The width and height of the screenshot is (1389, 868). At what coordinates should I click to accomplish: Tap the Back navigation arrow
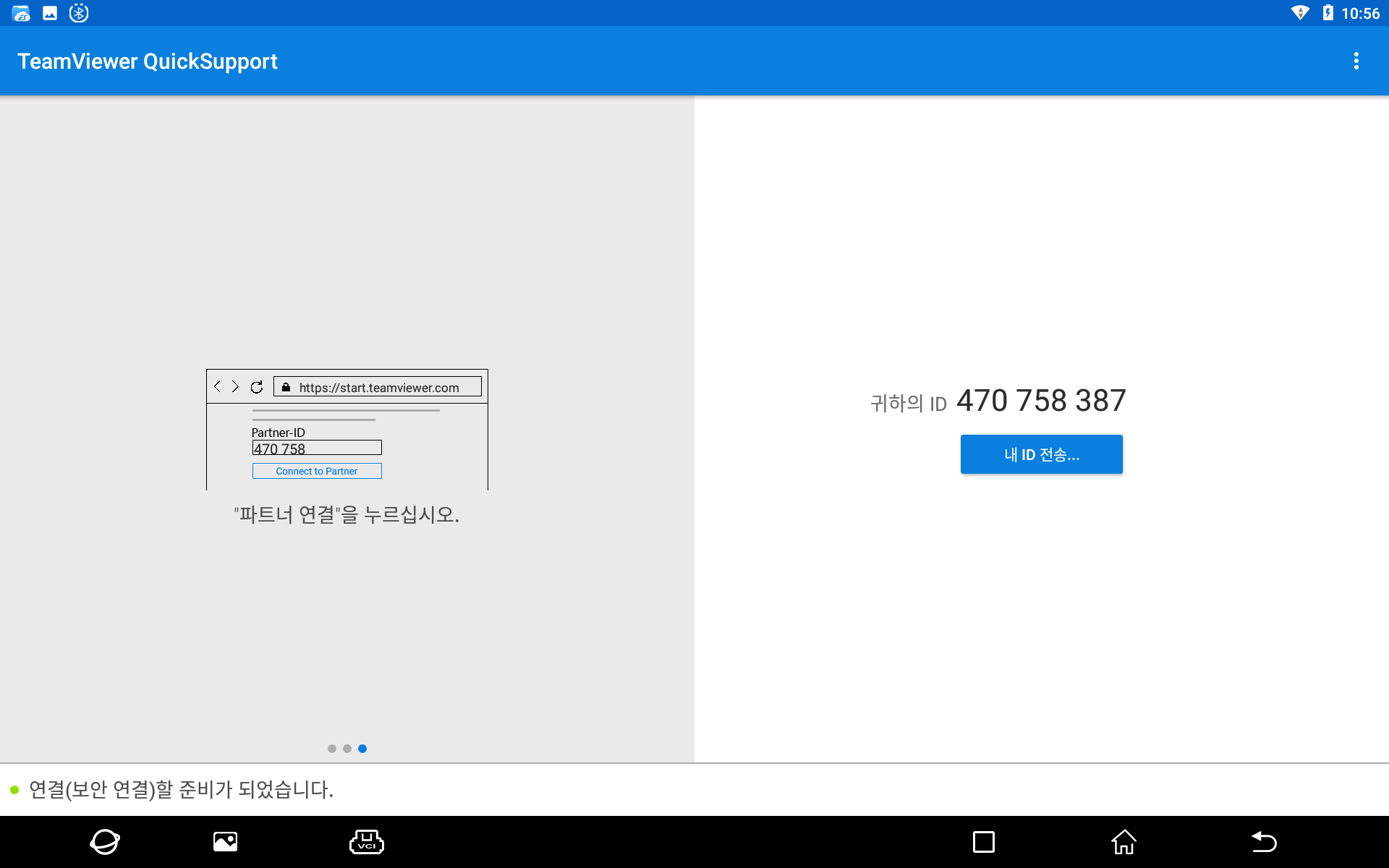click(x=1264, y=842)
